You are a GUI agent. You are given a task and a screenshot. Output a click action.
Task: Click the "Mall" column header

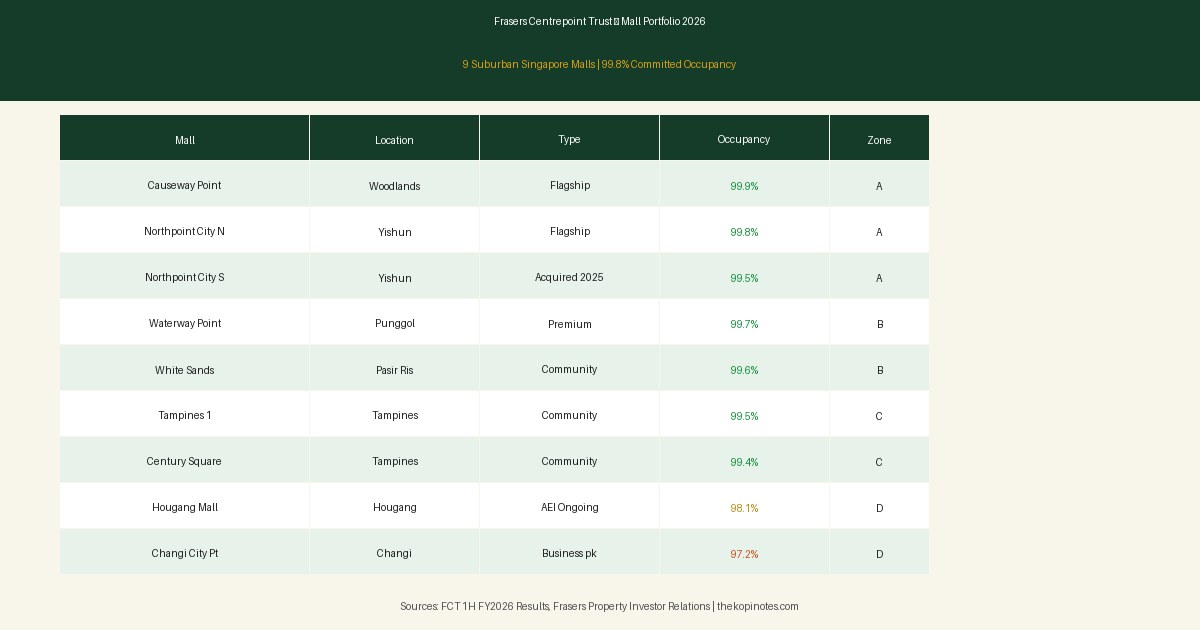(185, 140)
